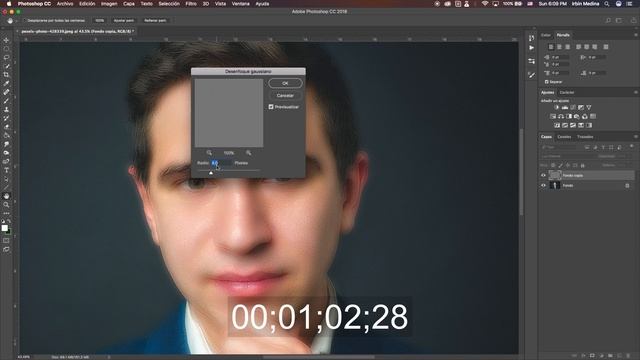Screen dimensions: 640x360
Task: Select the History Brush tool
Action: 6,118
